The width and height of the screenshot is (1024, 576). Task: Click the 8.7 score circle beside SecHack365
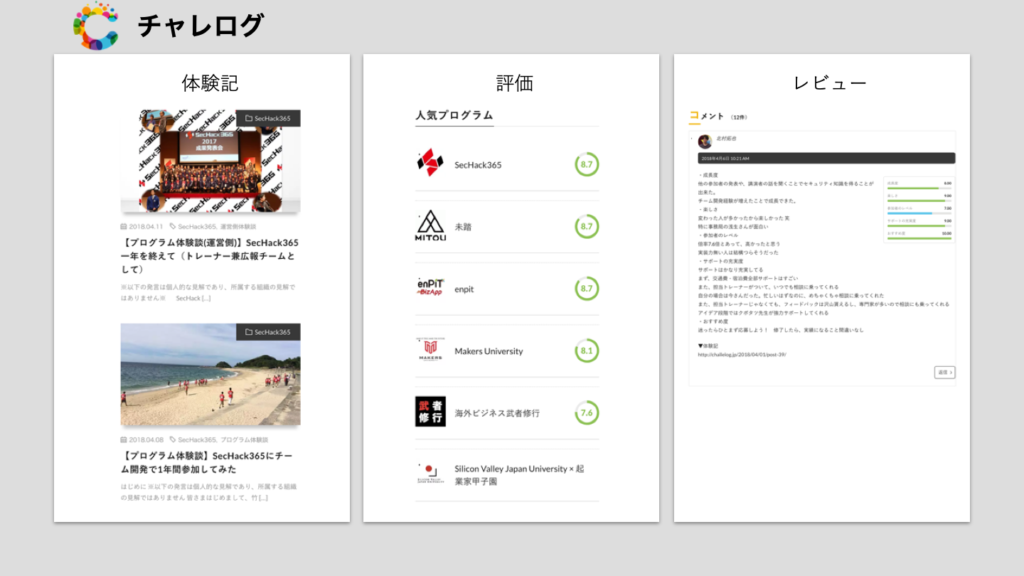click(587, 164)
